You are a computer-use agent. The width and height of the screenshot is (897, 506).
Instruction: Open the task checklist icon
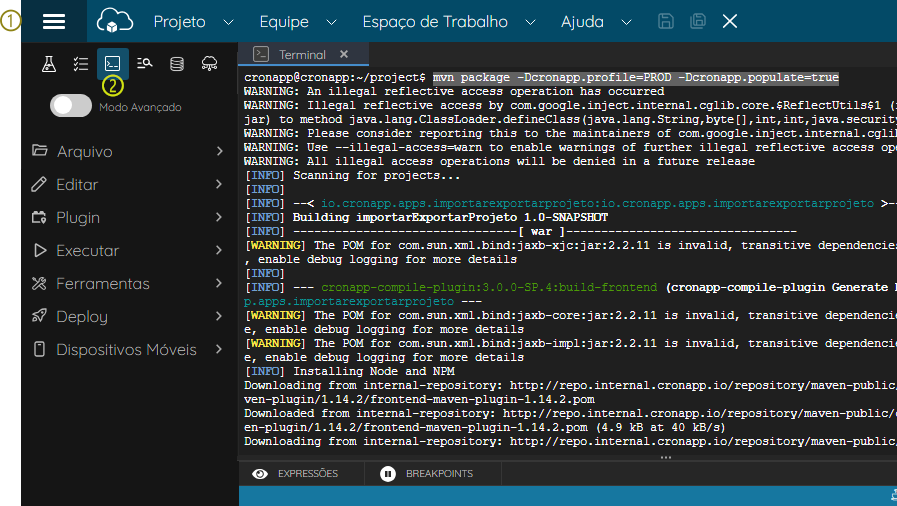click(81, 63)
